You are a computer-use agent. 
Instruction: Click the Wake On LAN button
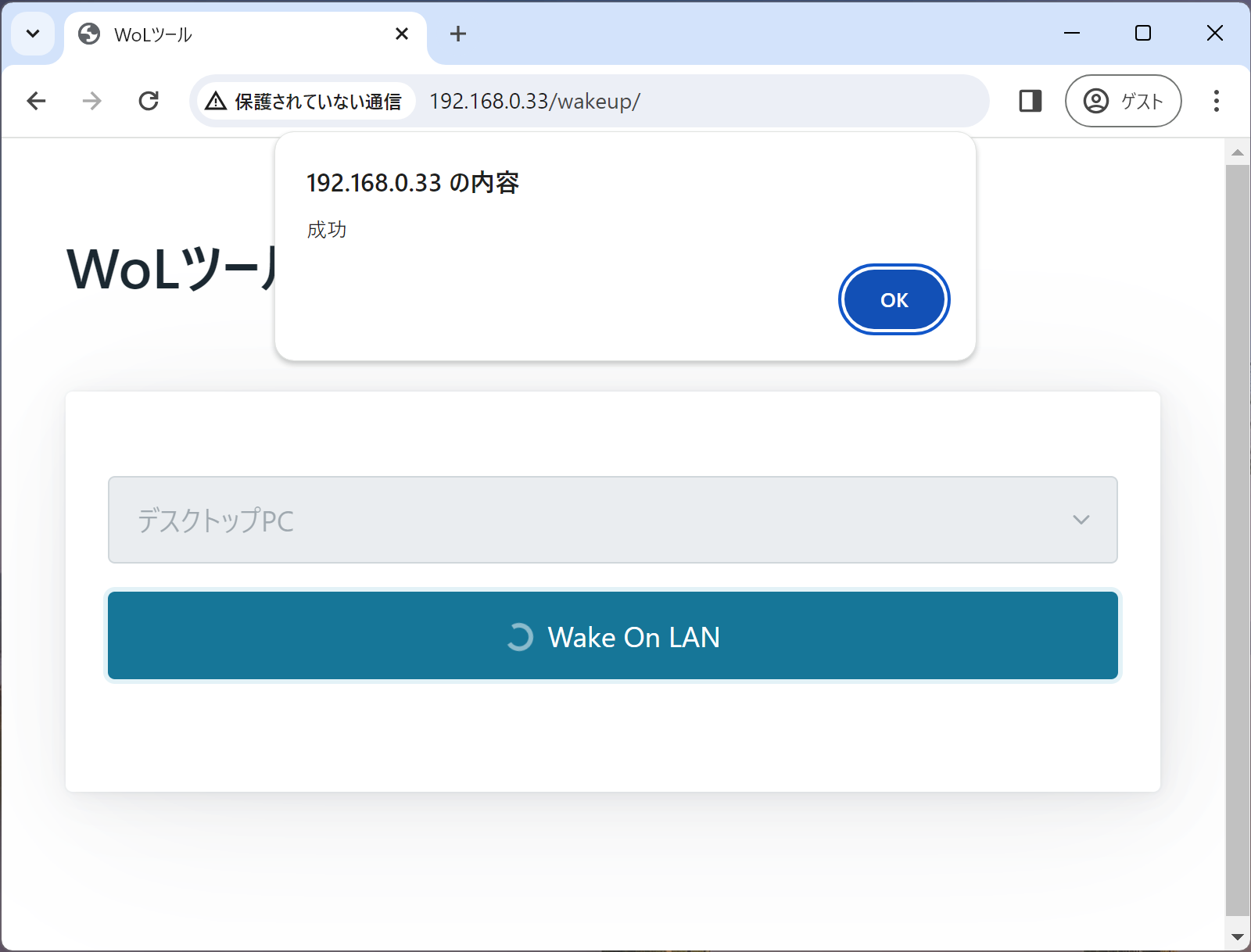click(x=613, y=635)
